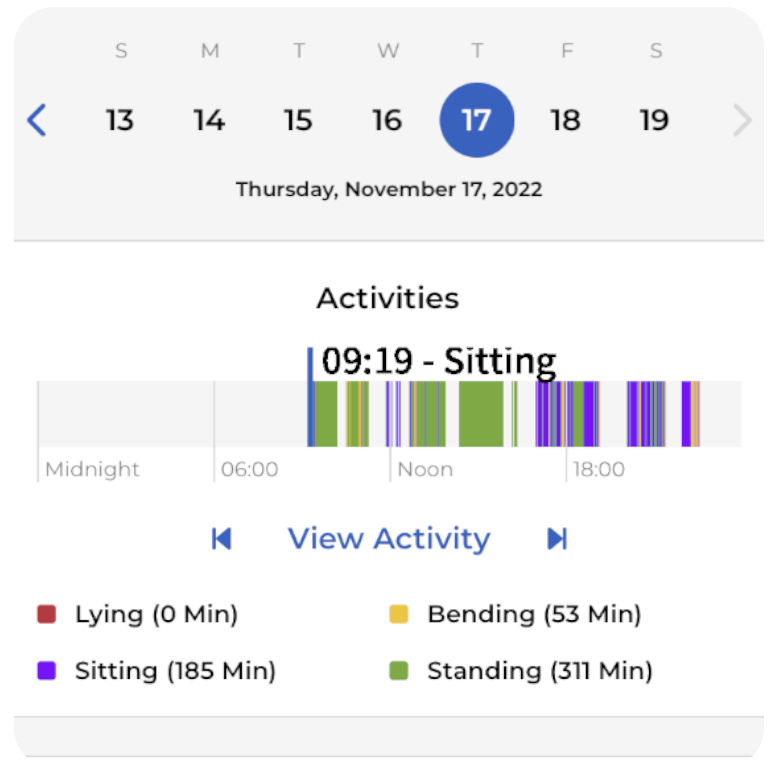Click the red Lying legend square
This screenshot has width=779, height=779.
(x=47, y=614)
